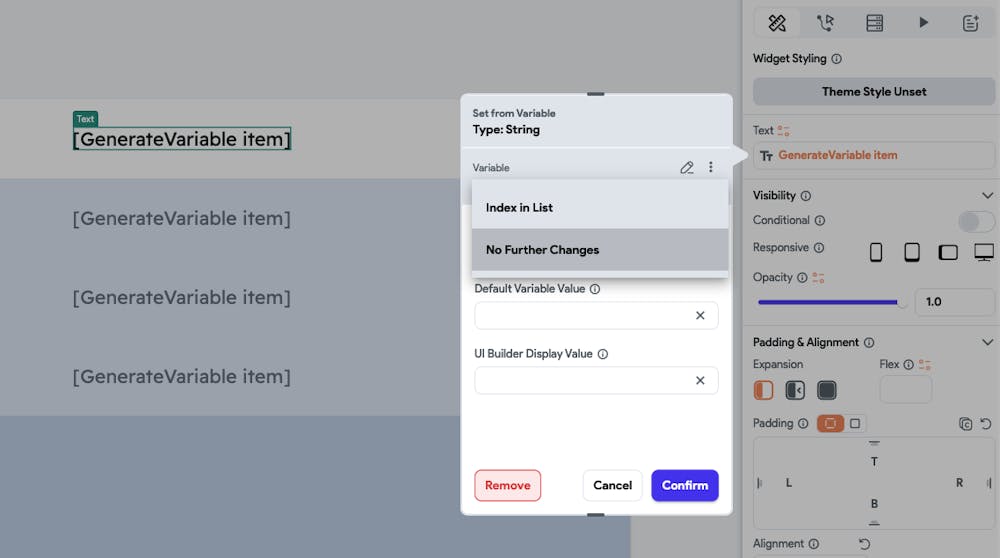This screenshot has height=558, width=1000.
Task: Open the Backend Query table icon
Action: coord(874,23)
